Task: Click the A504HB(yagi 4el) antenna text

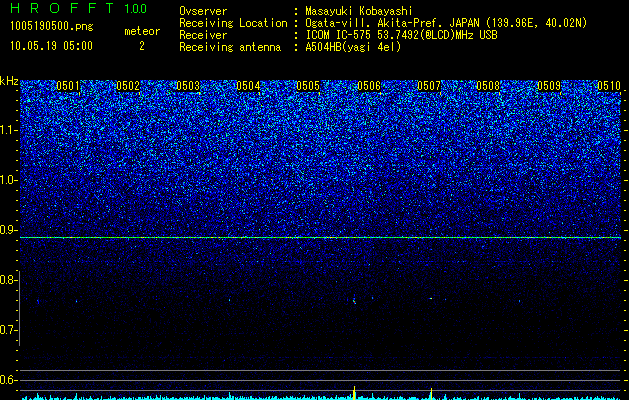Action: 353,47
